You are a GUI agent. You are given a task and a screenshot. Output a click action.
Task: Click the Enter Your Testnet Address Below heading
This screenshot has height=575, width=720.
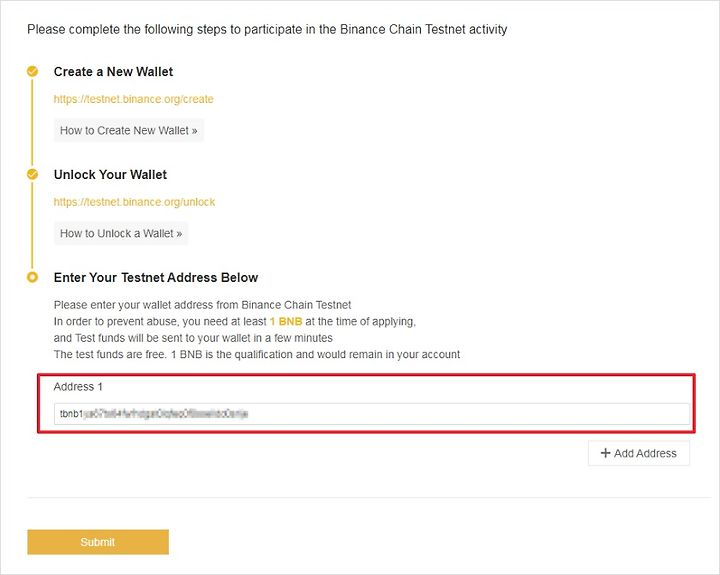156,277
